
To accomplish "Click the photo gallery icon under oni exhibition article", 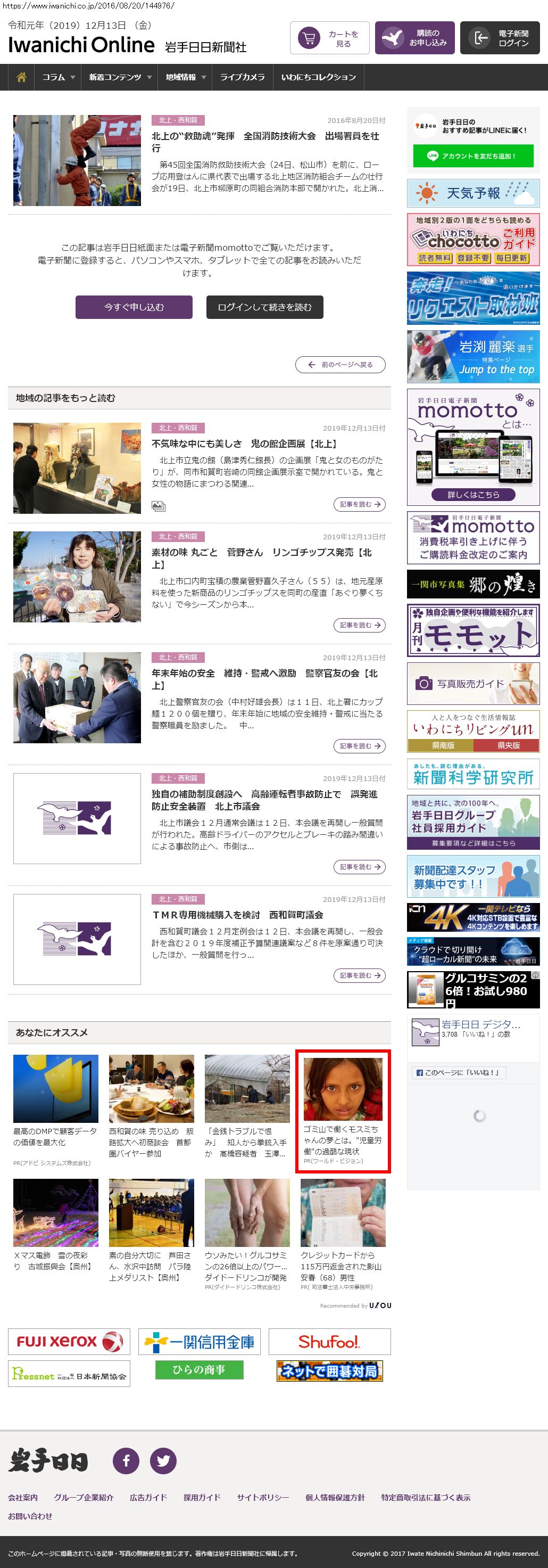I will pos(158,505).
